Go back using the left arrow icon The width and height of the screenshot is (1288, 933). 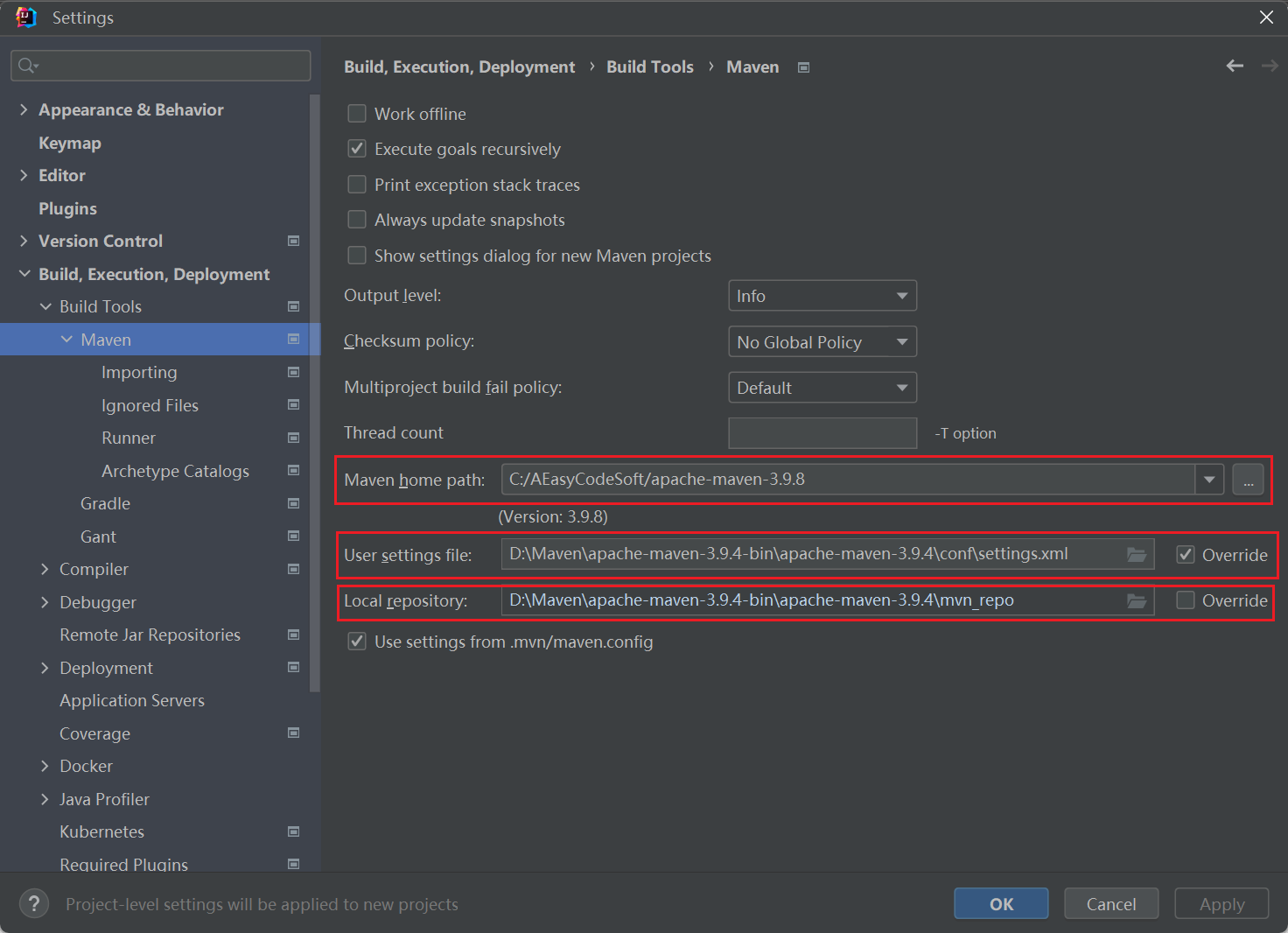(1235, 66)
